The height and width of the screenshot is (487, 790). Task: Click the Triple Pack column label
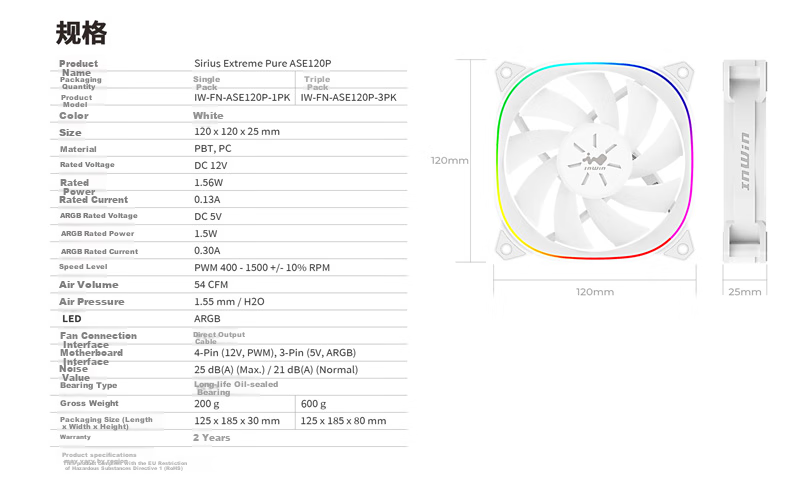pos(317,83)
